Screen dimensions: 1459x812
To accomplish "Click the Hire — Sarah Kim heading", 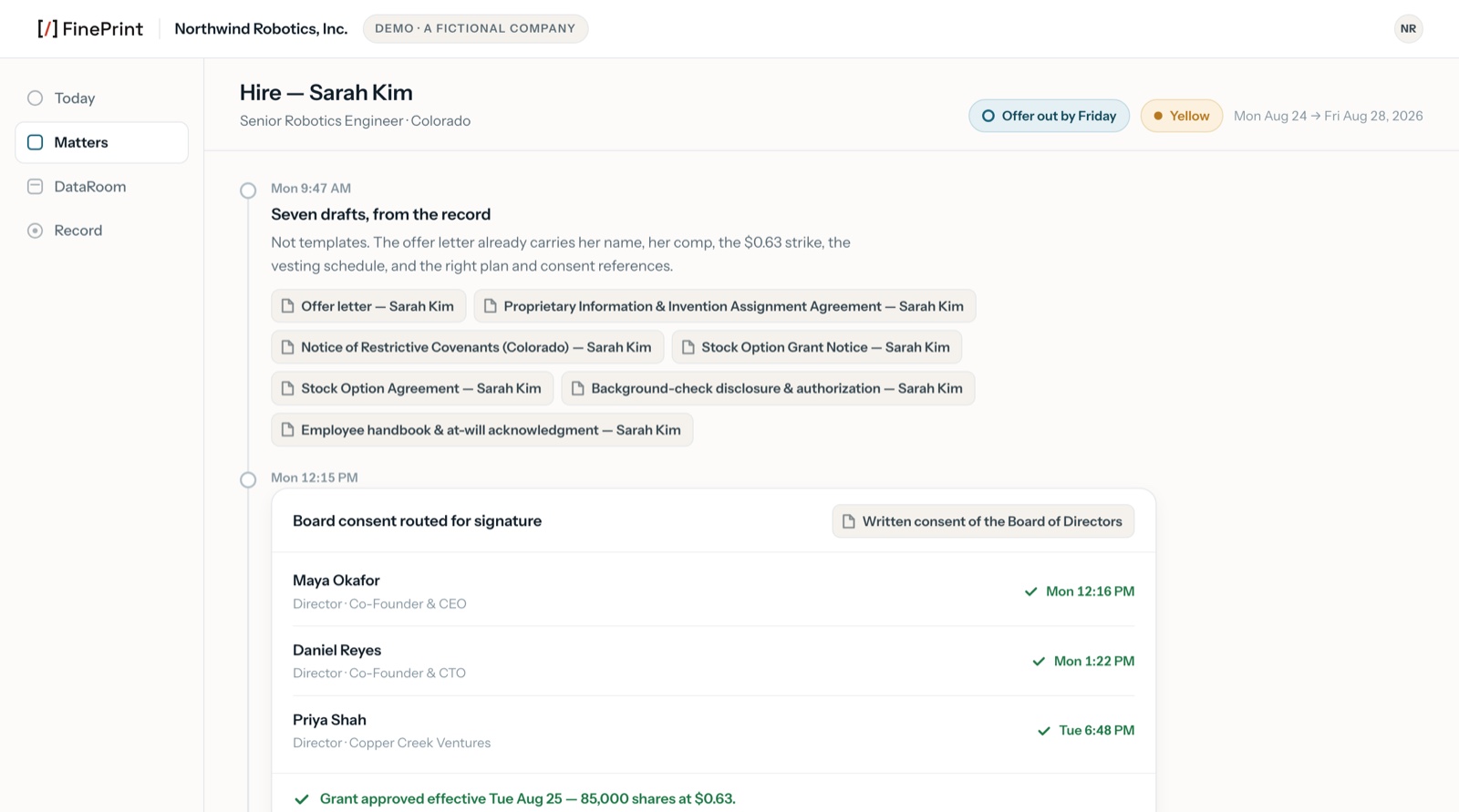I will coord(326,92).
